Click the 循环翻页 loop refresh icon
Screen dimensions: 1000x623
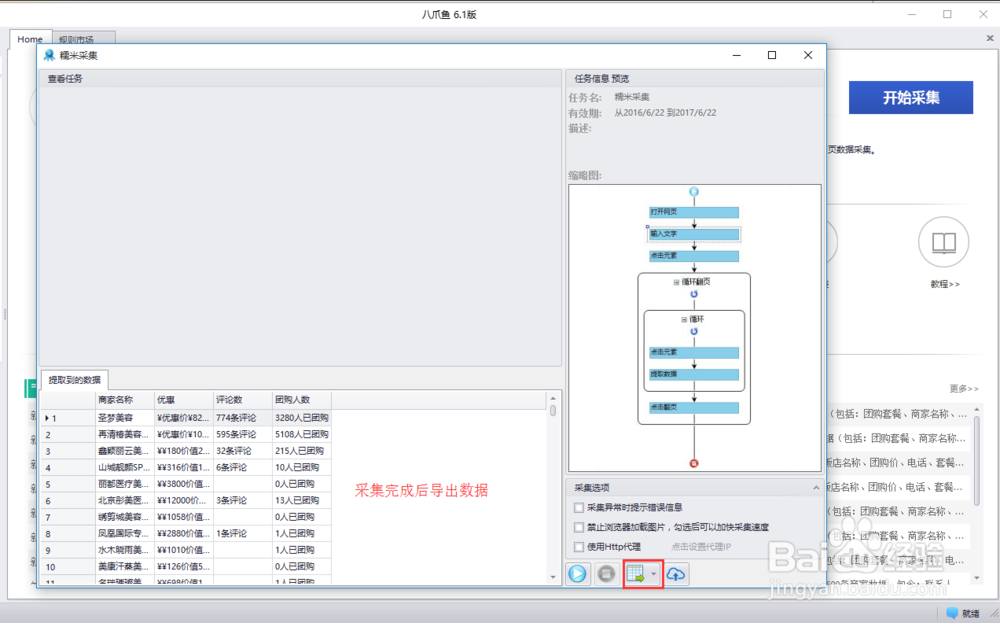tap(694, 294)
